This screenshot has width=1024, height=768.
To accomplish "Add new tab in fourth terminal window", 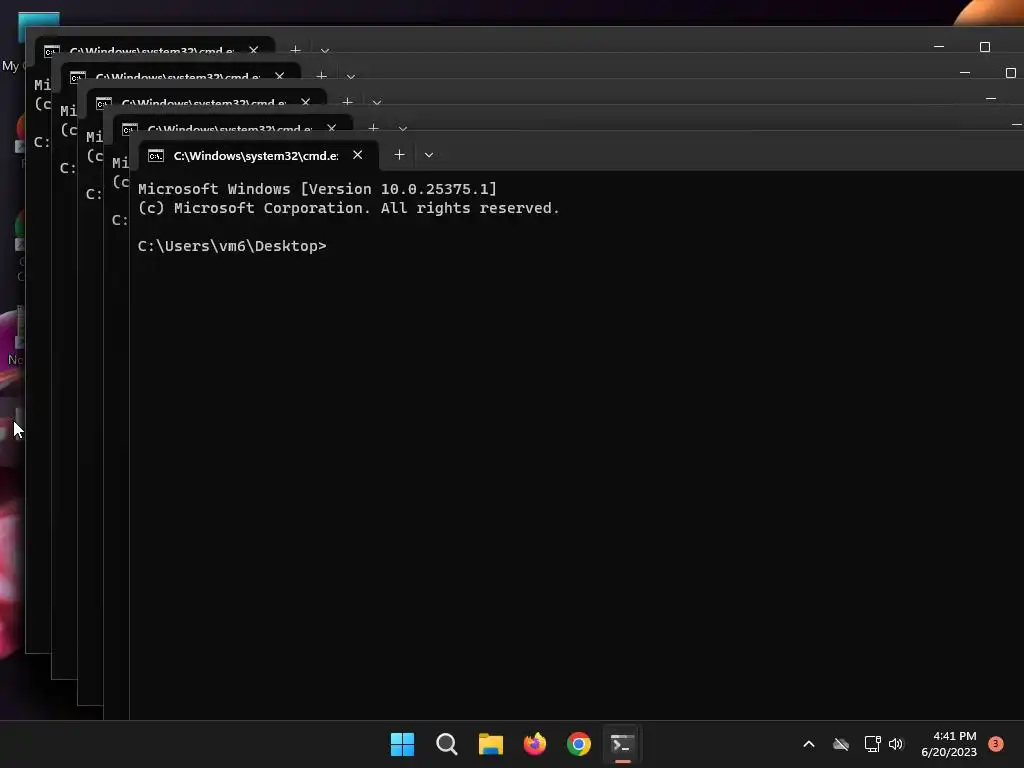I will [321, 76].
